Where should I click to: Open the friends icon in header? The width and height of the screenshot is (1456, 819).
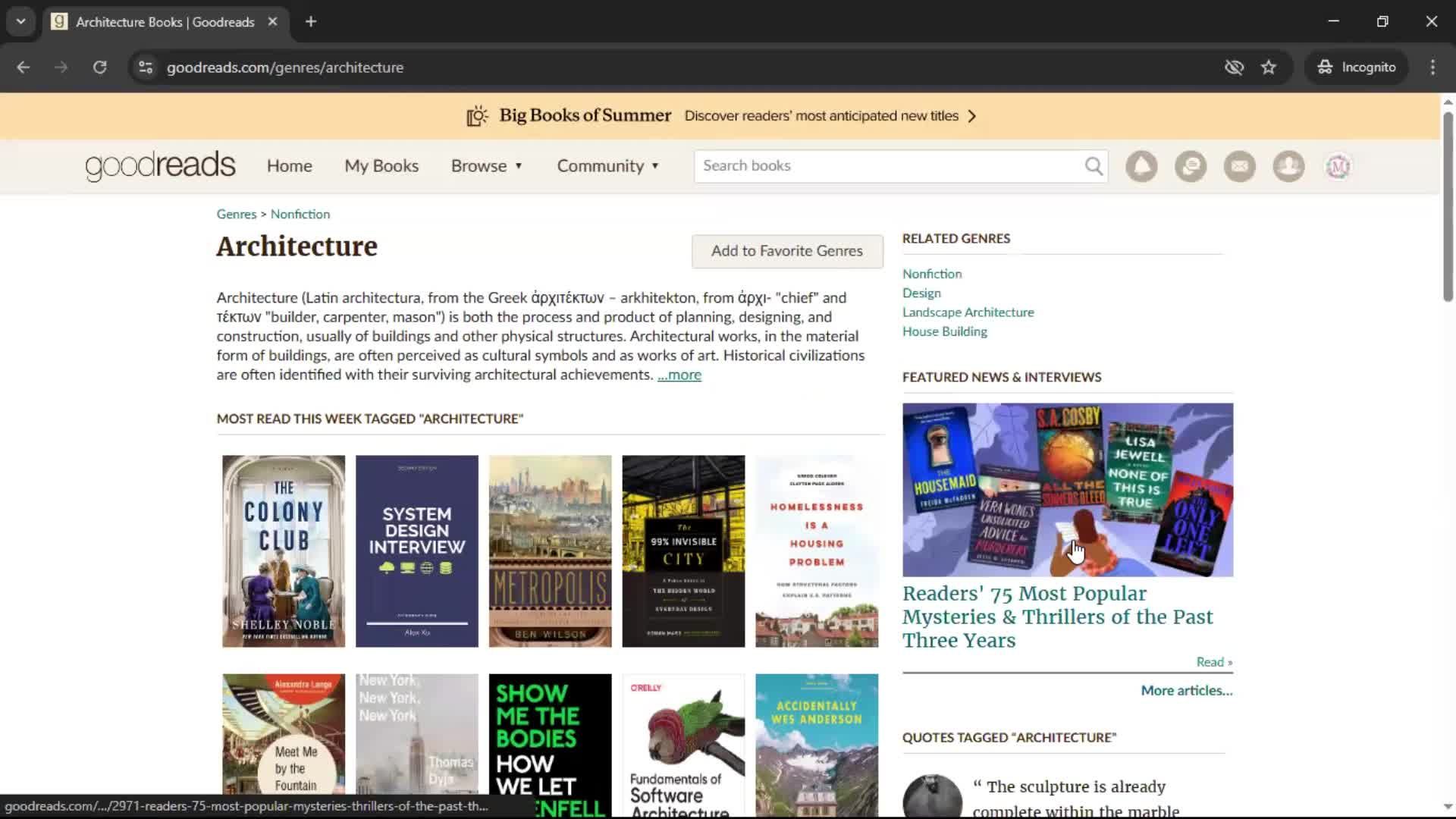coord(1288,166)
